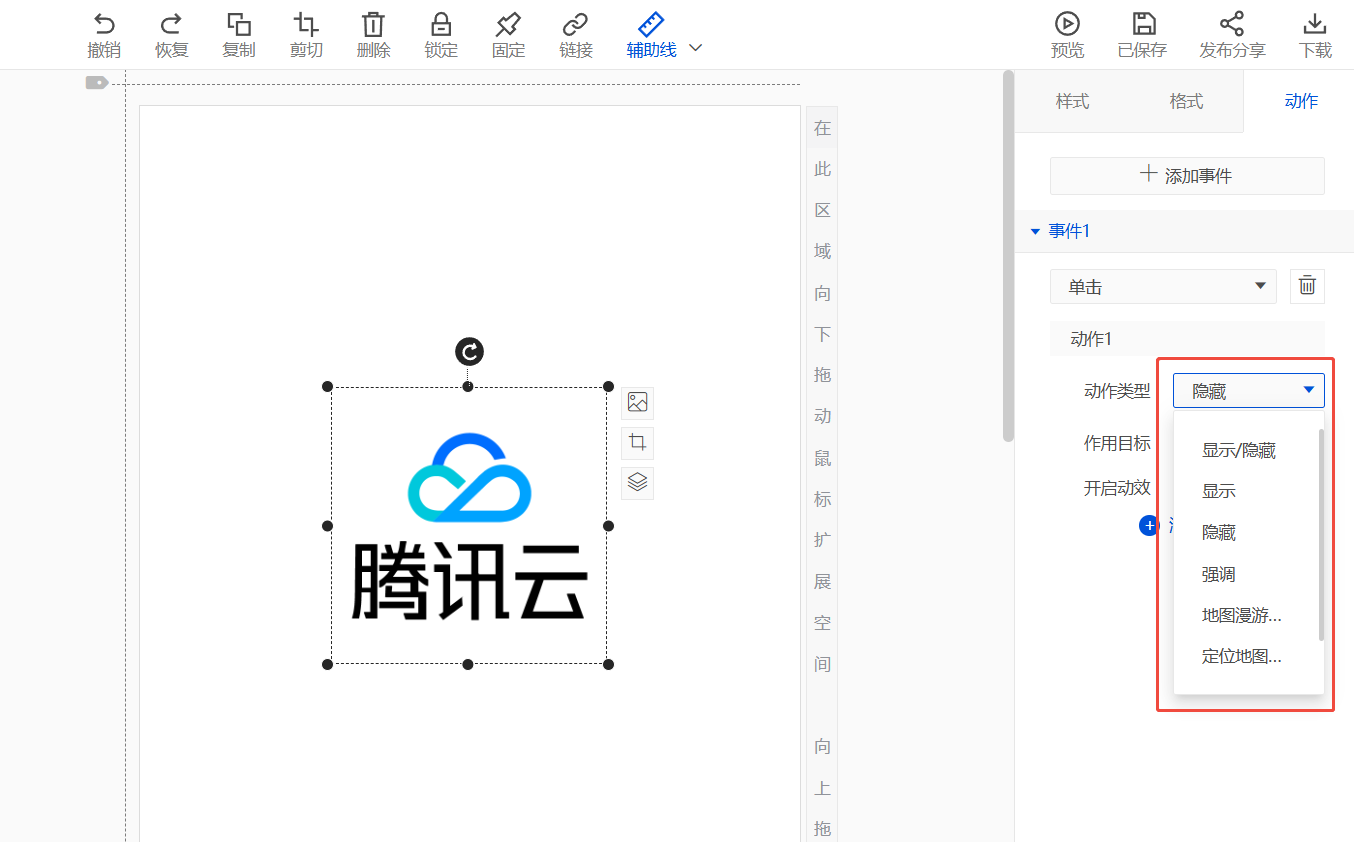Select the Cut (剪切) tool

(306, 25)
